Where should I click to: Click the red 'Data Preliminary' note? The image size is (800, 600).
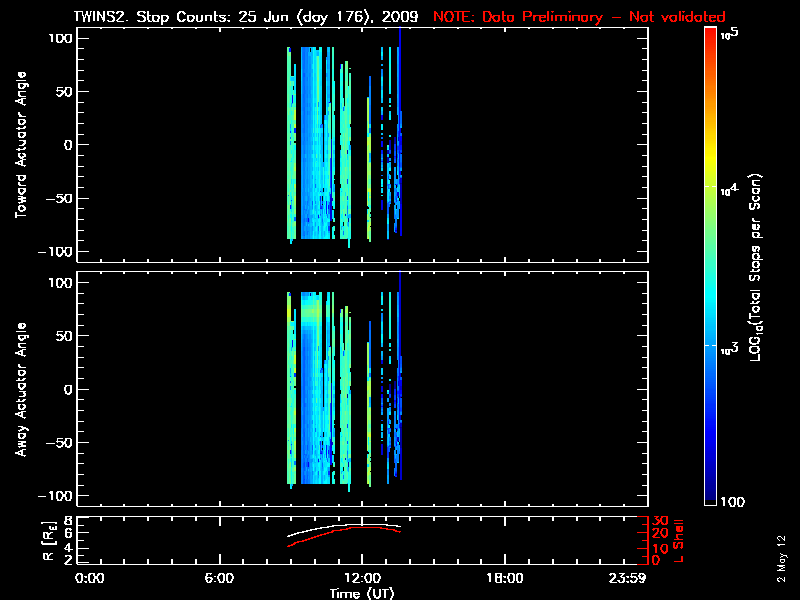coord(579,17)
